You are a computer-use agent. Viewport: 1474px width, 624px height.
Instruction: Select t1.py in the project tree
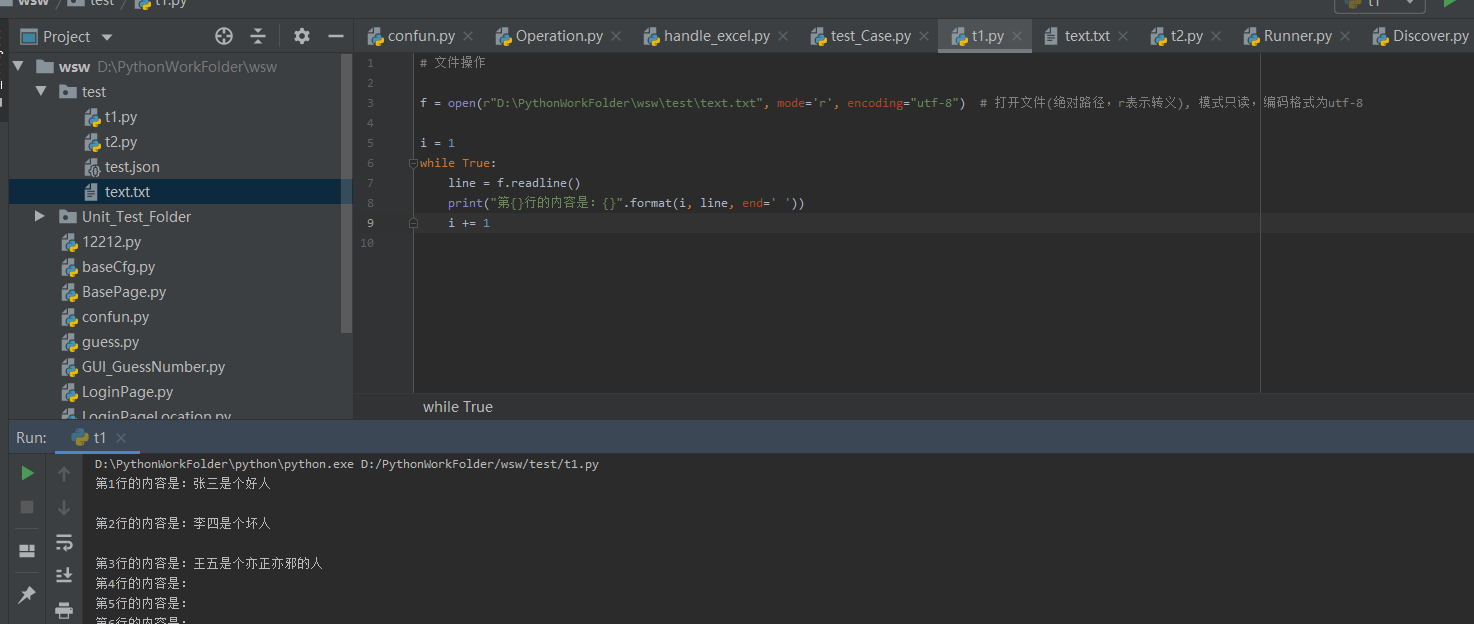pos(121,117)
